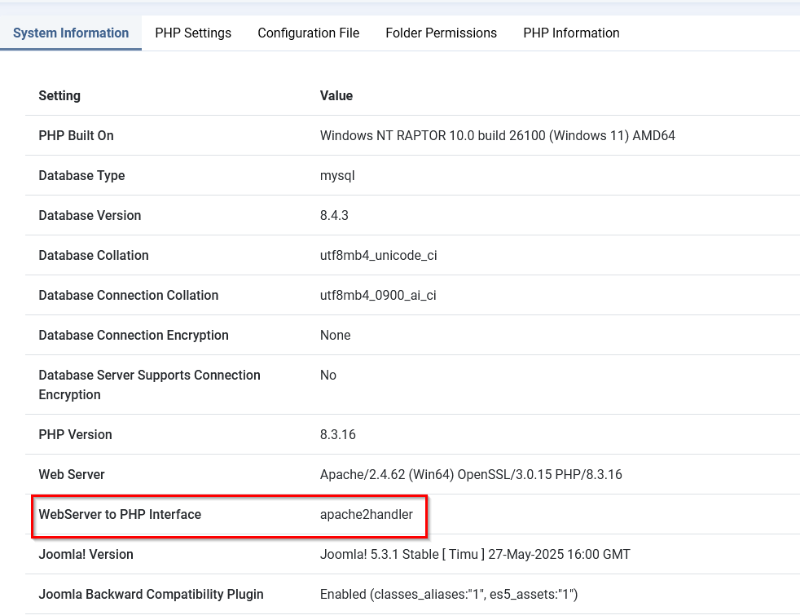Click the Joomla! Version value text
The height and width of the screenshot is (616, 800).
click(x=475, y=555)
